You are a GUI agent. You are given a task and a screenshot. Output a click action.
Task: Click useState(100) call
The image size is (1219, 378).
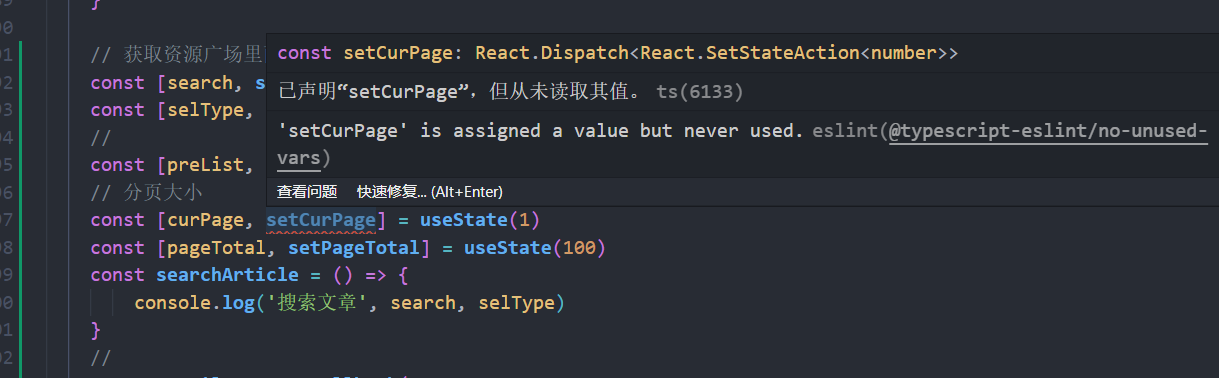[535, 247]
